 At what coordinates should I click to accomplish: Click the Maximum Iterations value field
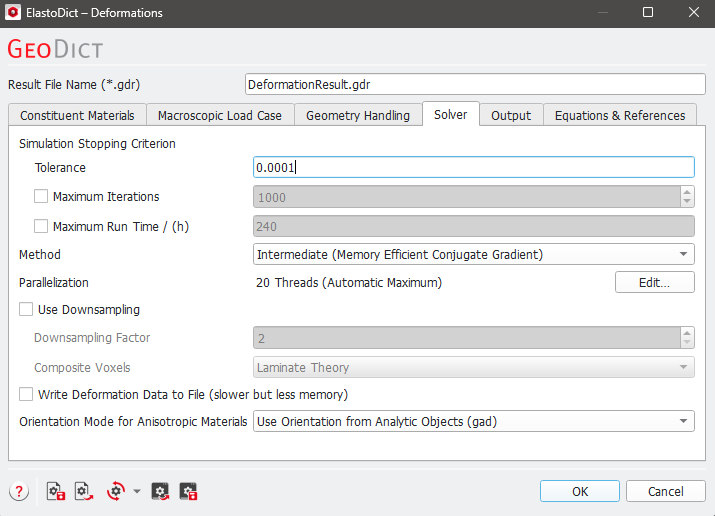(x=467, y=197)
